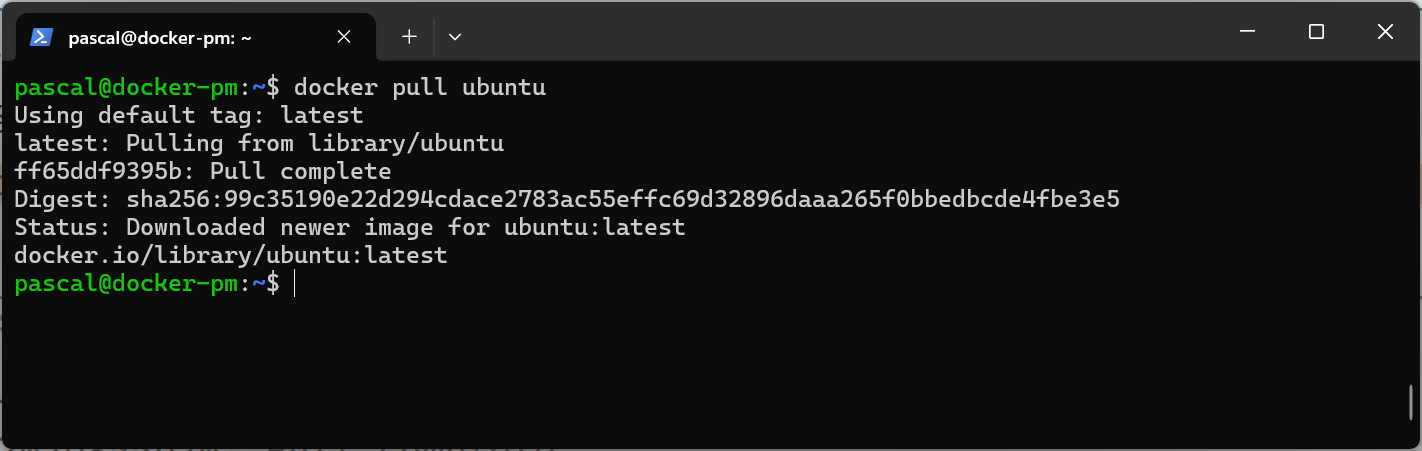The height and width of the screenshot is (451, 1422).
Task: Click the 'ff65ddf9395b: Pull complete' line
Action: coord(203,171)
